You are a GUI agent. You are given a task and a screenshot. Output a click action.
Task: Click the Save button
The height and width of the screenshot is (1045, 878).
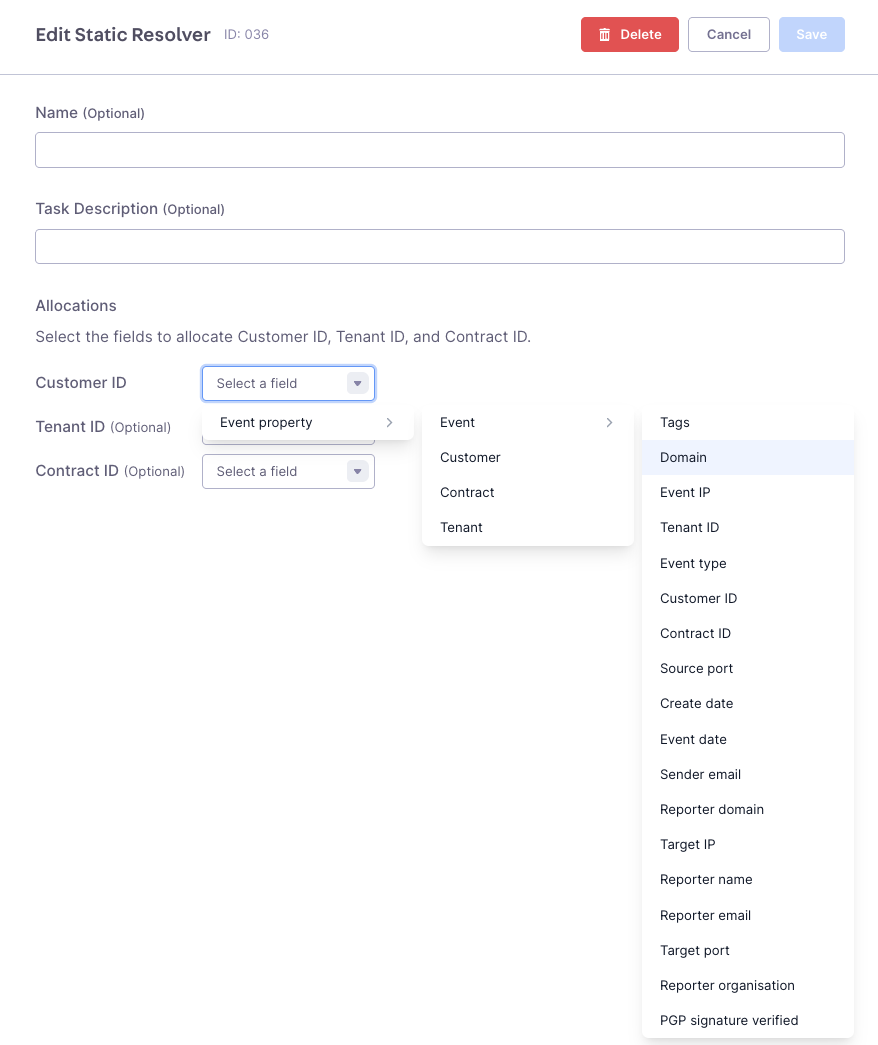click(x=811, y=34)
